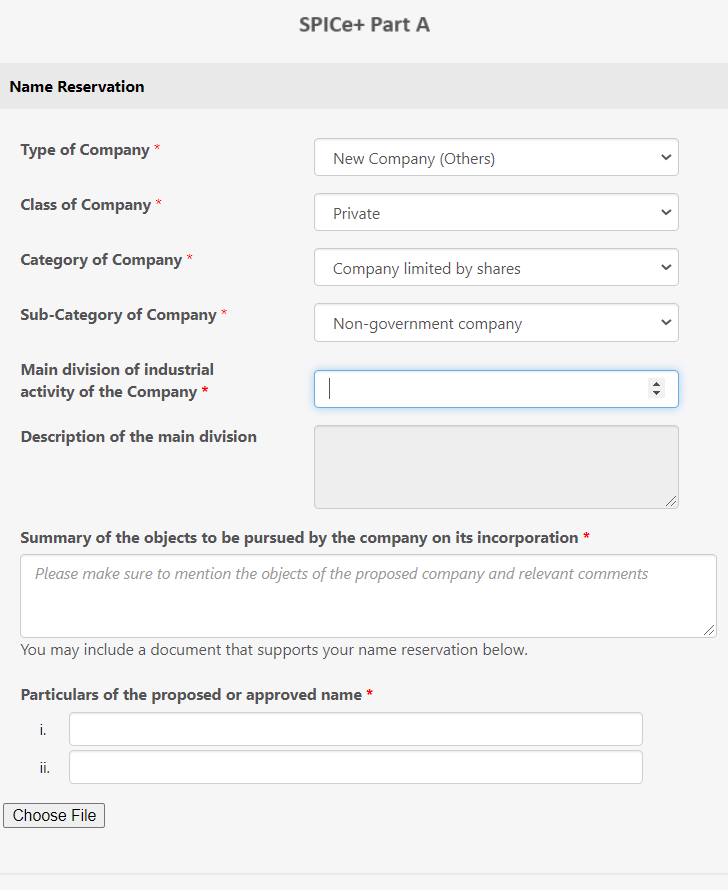Click the Type of Company label
Image resolution: width=728 pixels, height=890 pixels.
[x=85, y=150]
